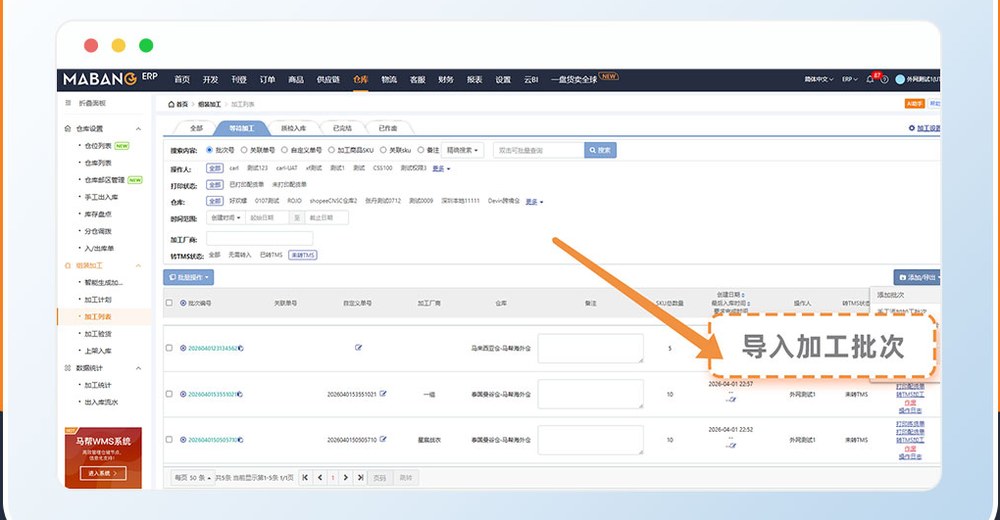The image size is (1000, 520).
Task: Collapse the 数据统计 sidebar section
Action: (x=138, y=368)
